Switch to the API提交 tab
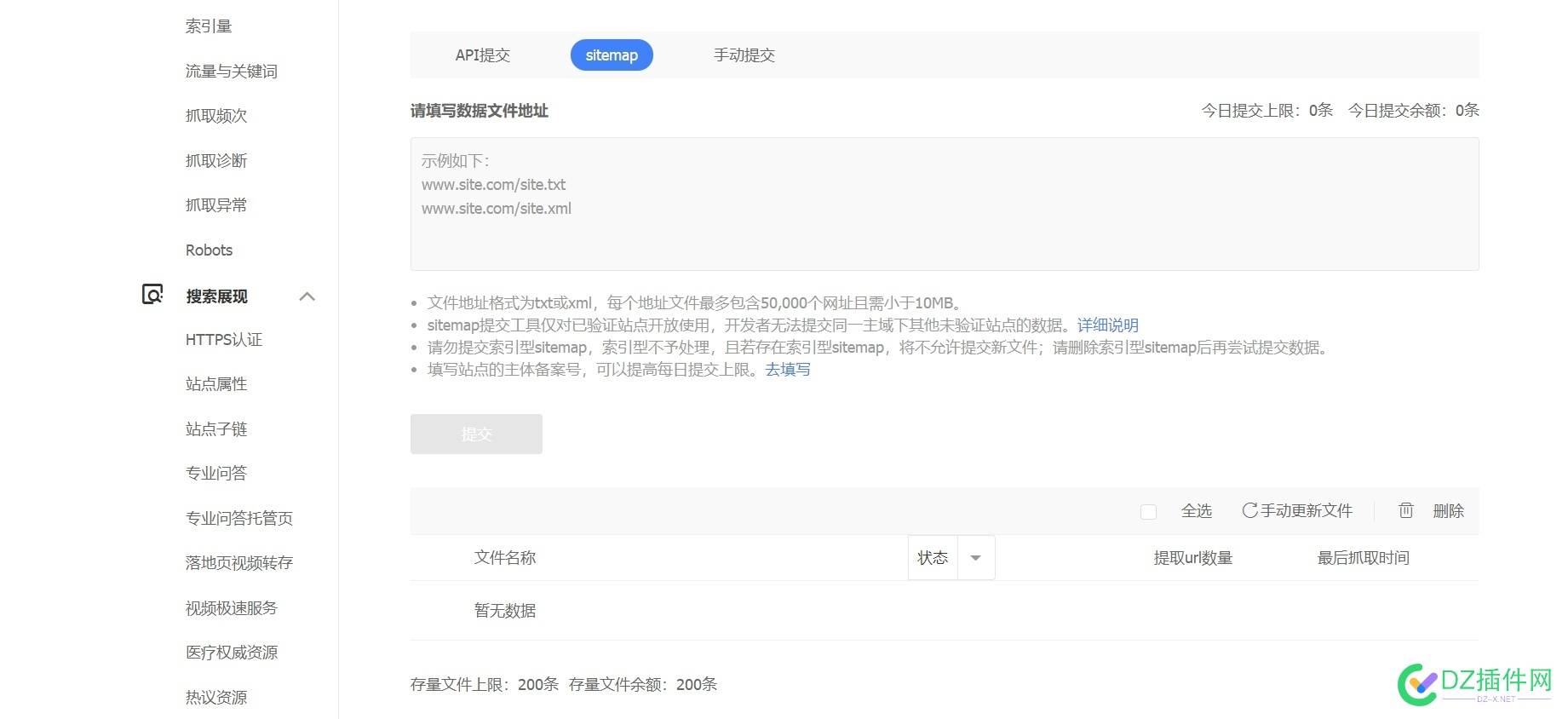 coord(483,55)
